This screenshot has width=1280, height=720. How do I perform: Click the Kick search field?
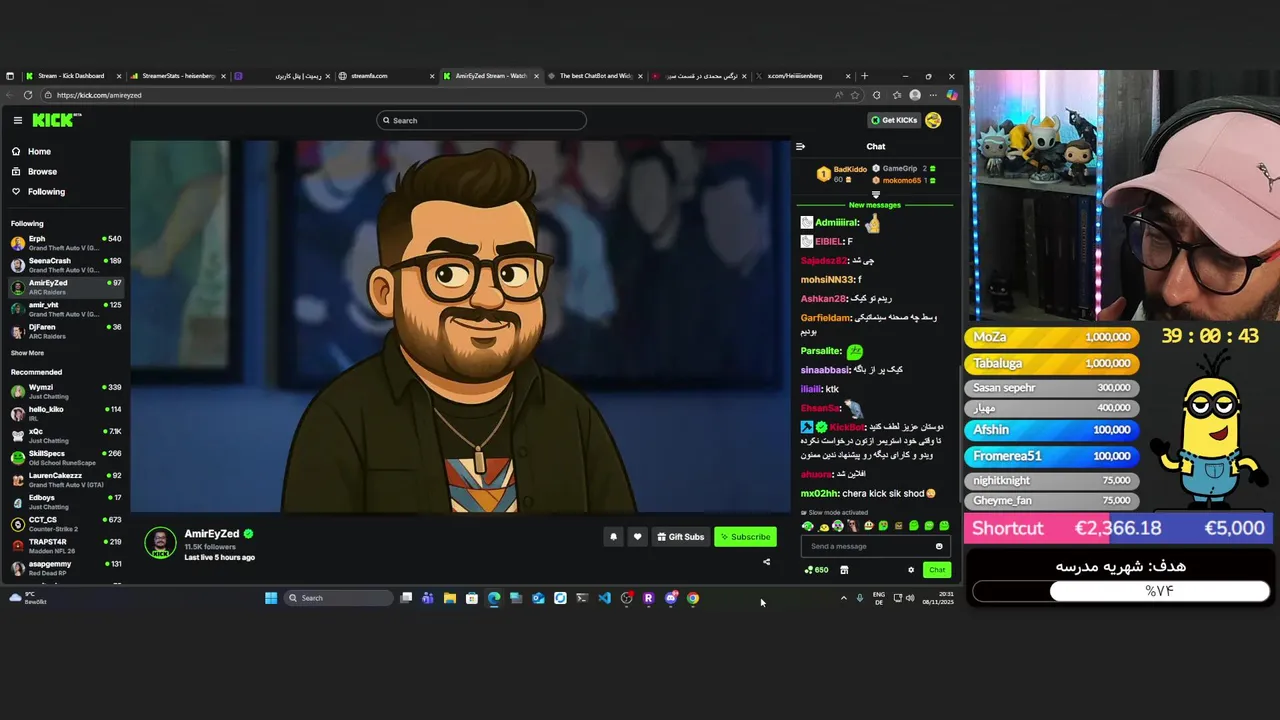tap(481, 120)
